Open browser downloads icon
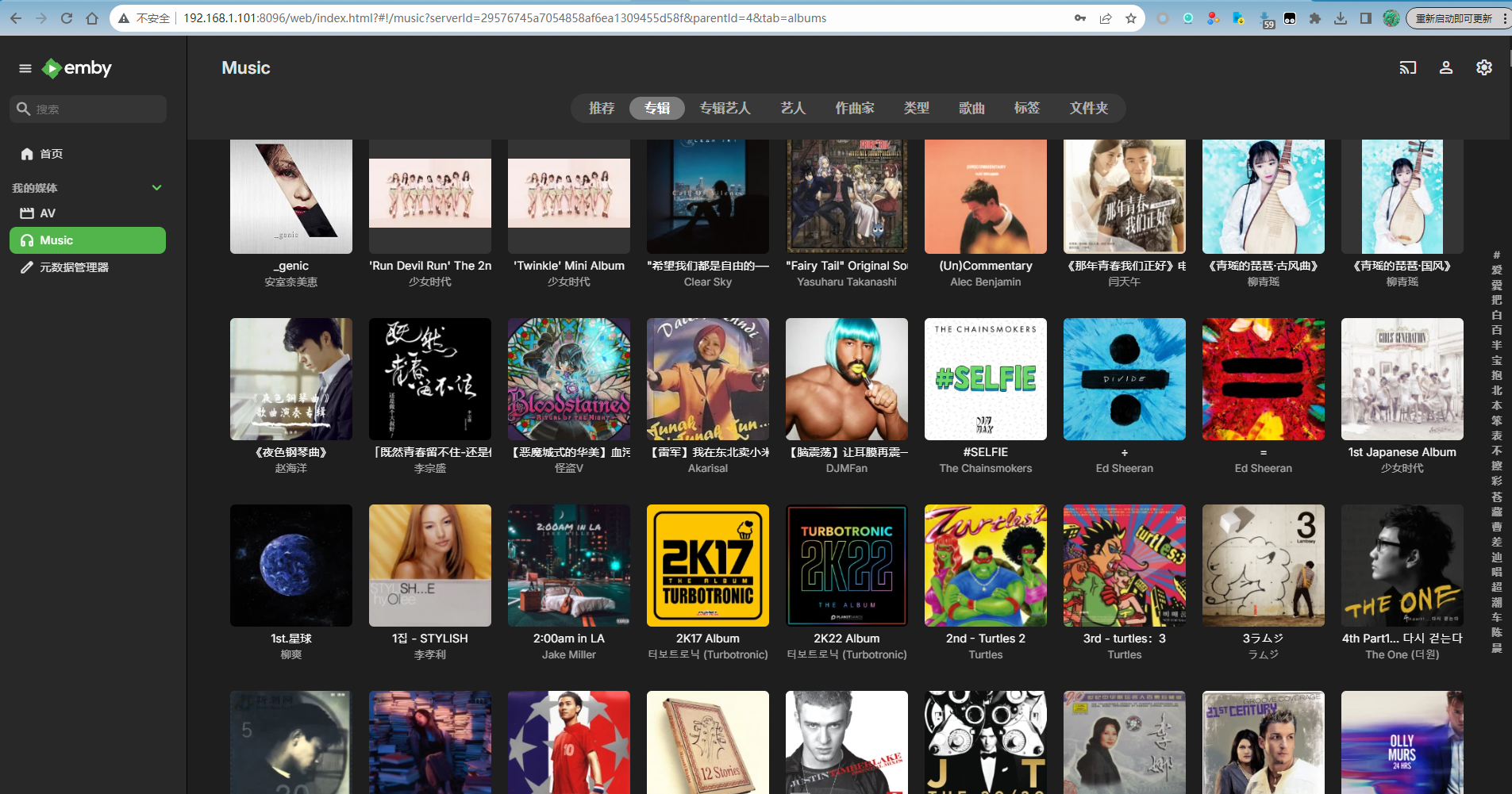Image resolution: width=1512 pixels, height=794 pixels. [1341, 18]
